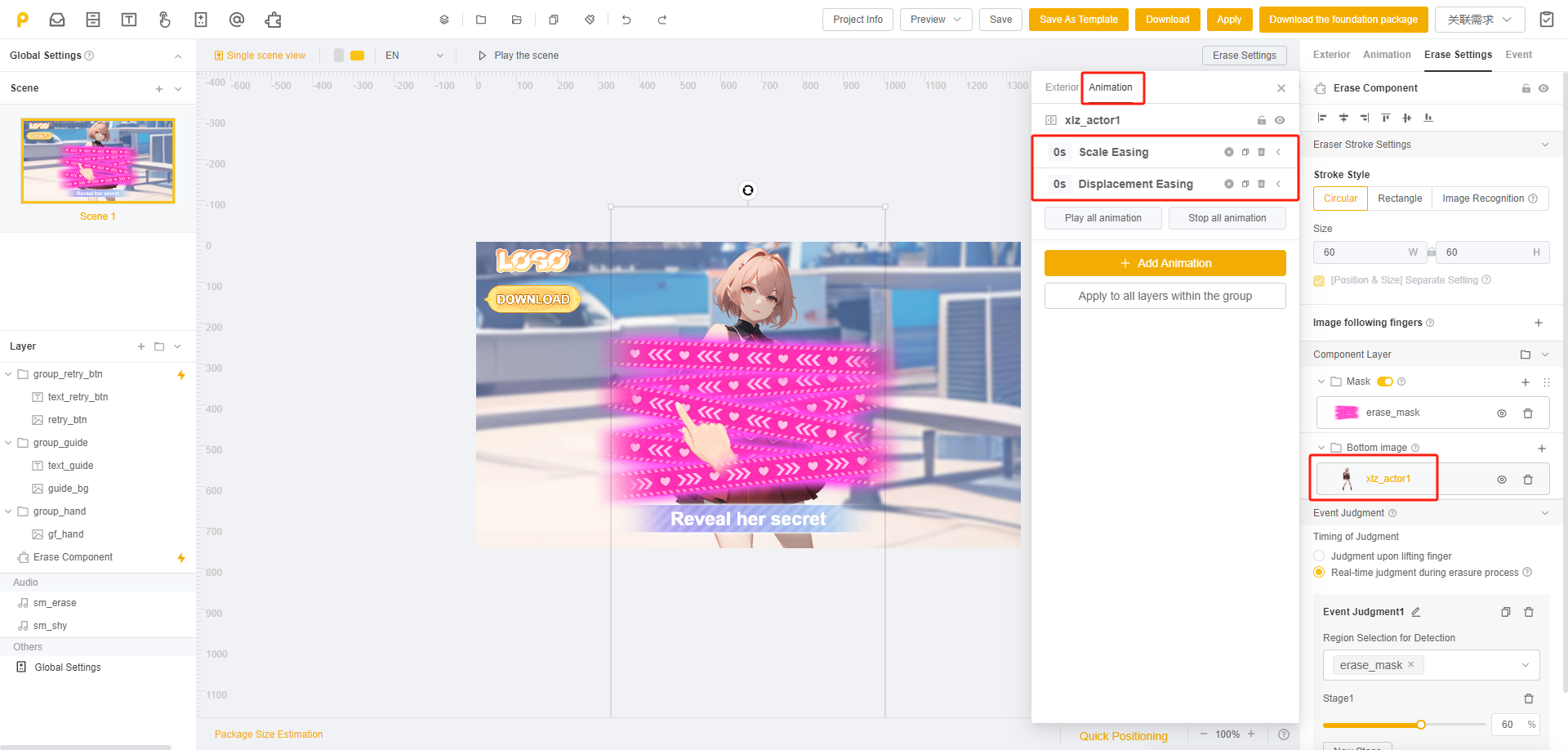Add new scene with plus icon
Image resolution: width=1568 pixels, height=750 pixels.
point(159,89)
